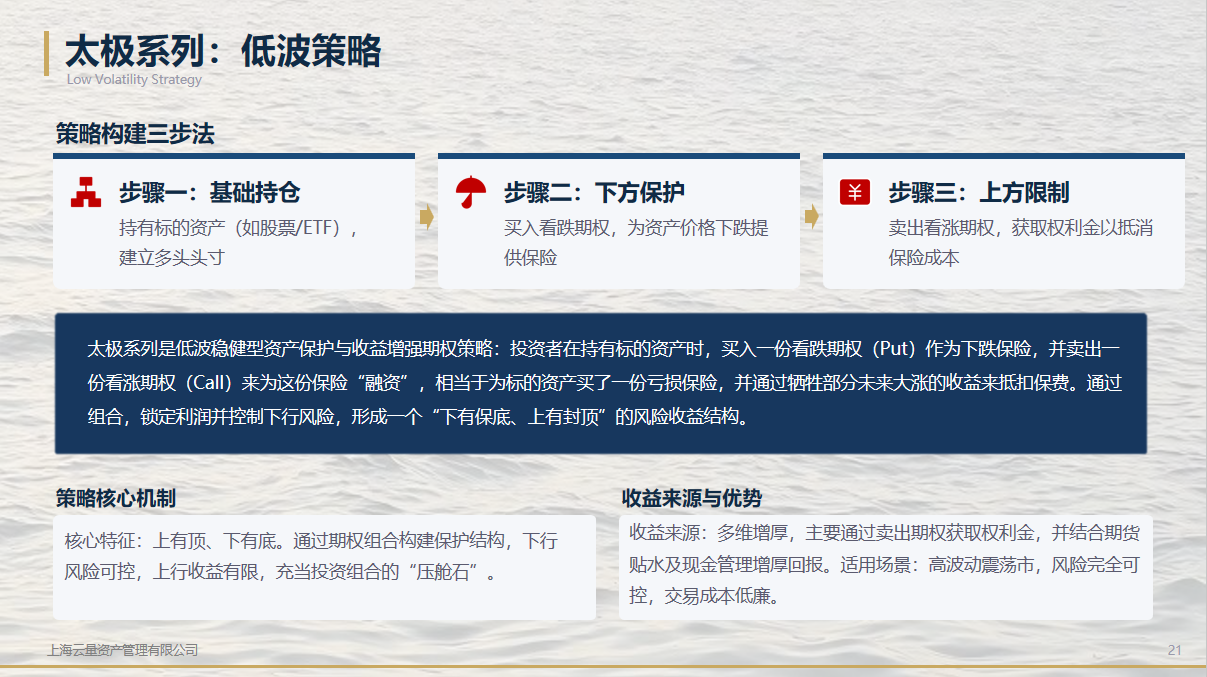Click the arrow between steps two and three
Image resolution: width=1207 pixels, height=677 pixels.
point(812,216)
